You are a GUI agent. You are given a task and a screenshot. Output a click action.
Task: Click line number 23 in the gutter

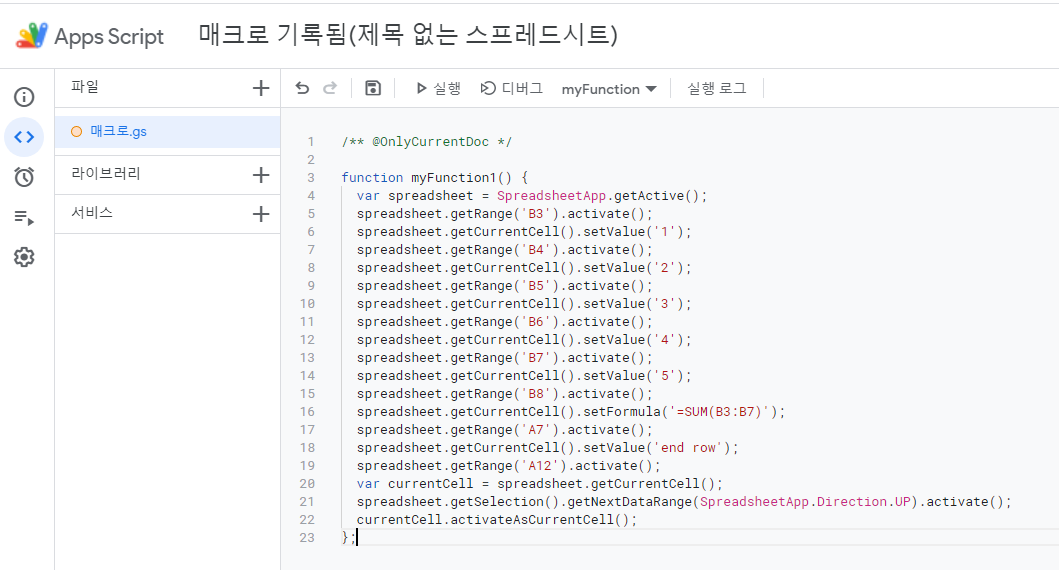[x=307, y=538]
